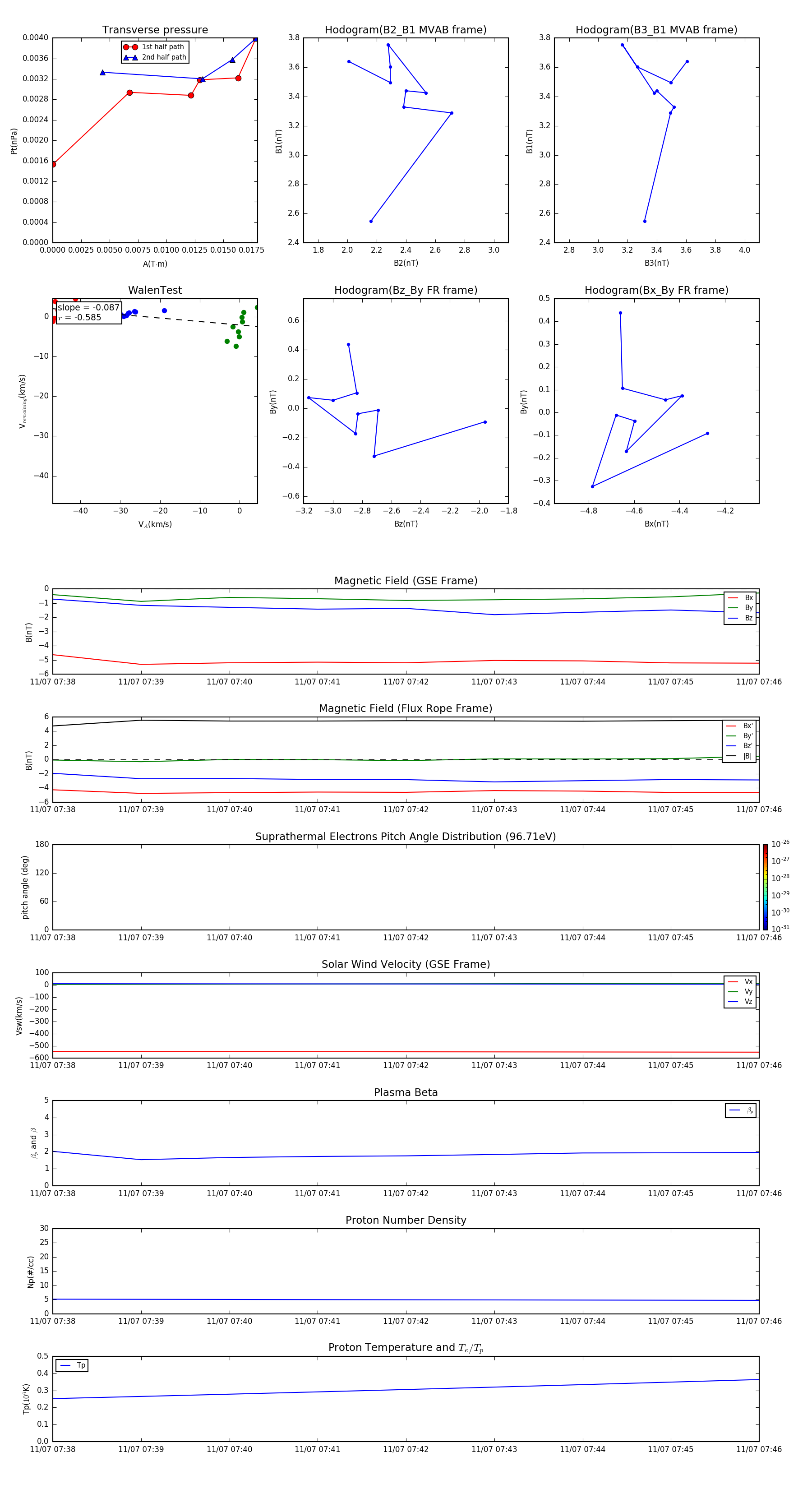Image resolution: width=812 pixels, height=1489 pixels.
Task: Click the 'slope = -0.087' annotation
Action: (x=88, y=308)
